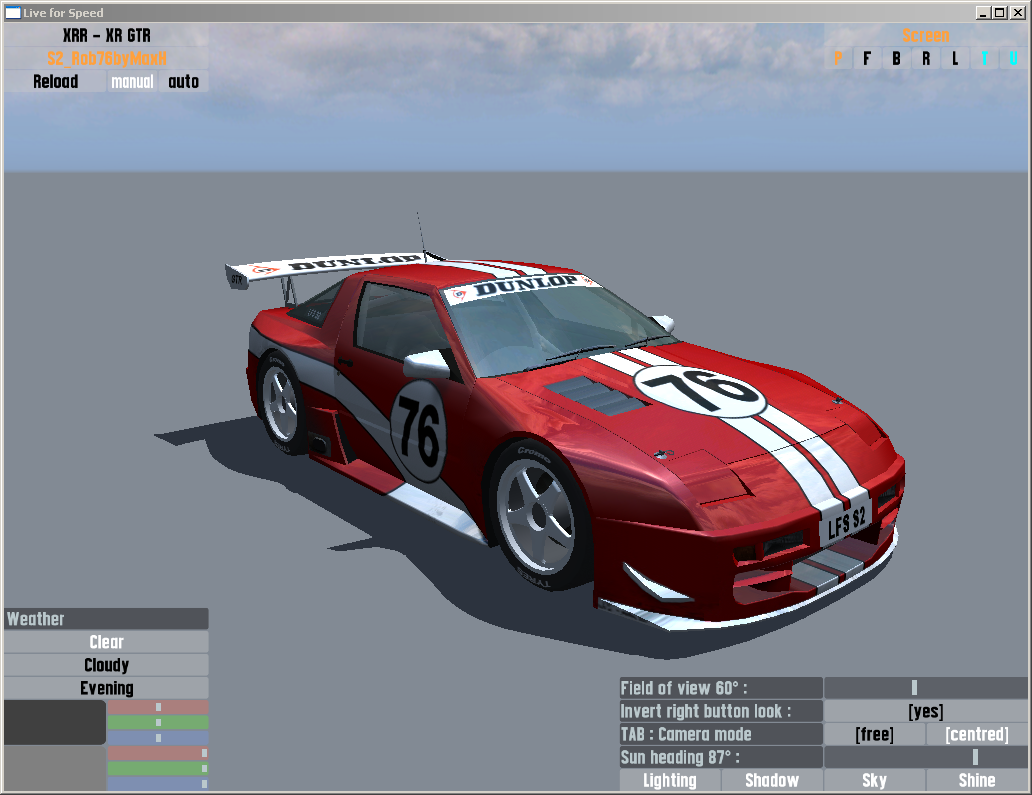This screenshot has width=1032, height=795.
Task: Close the Live for Speed window
Action: point(1017,13)
